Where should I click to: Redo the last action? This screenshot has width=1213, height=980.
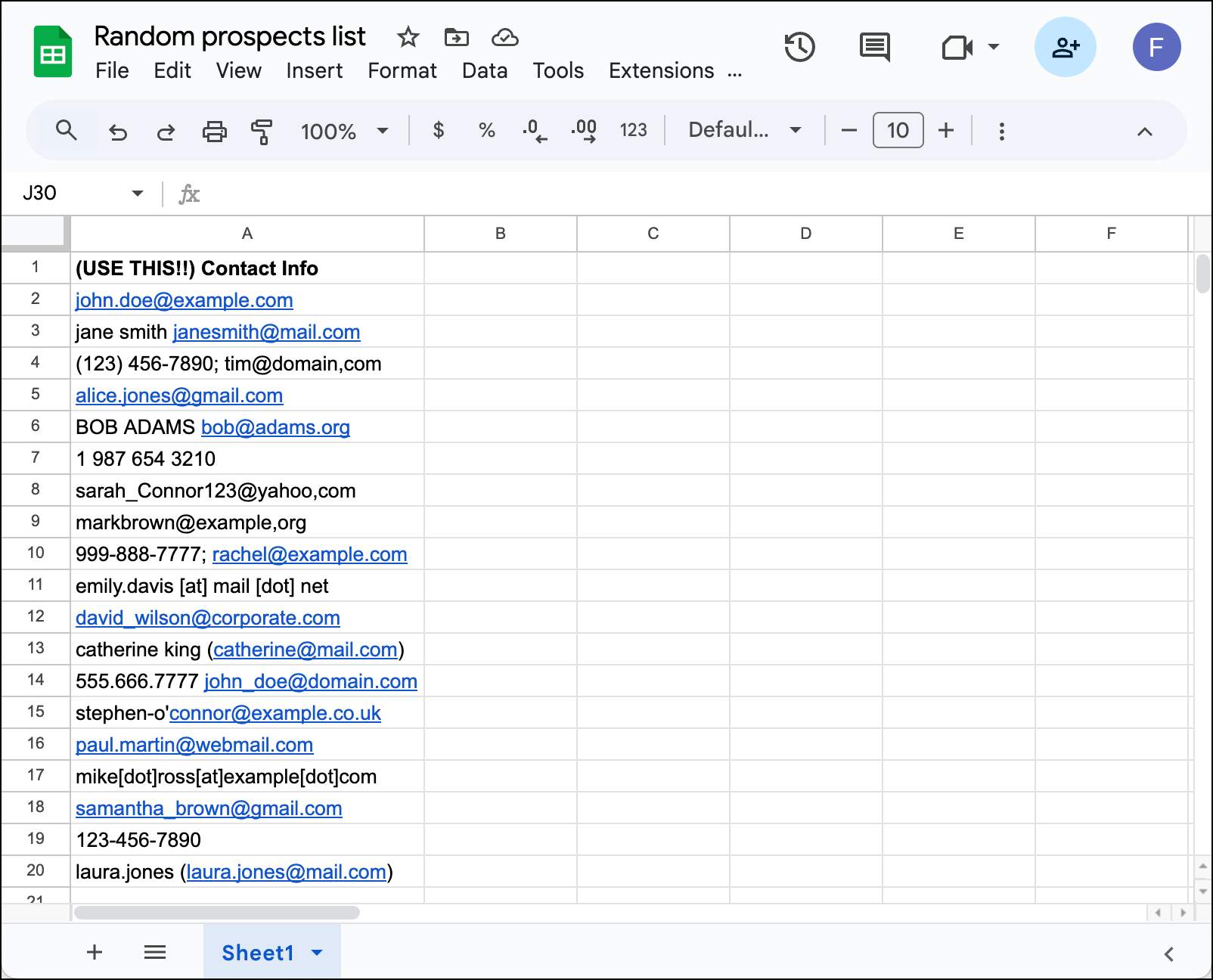click(166, 132)
